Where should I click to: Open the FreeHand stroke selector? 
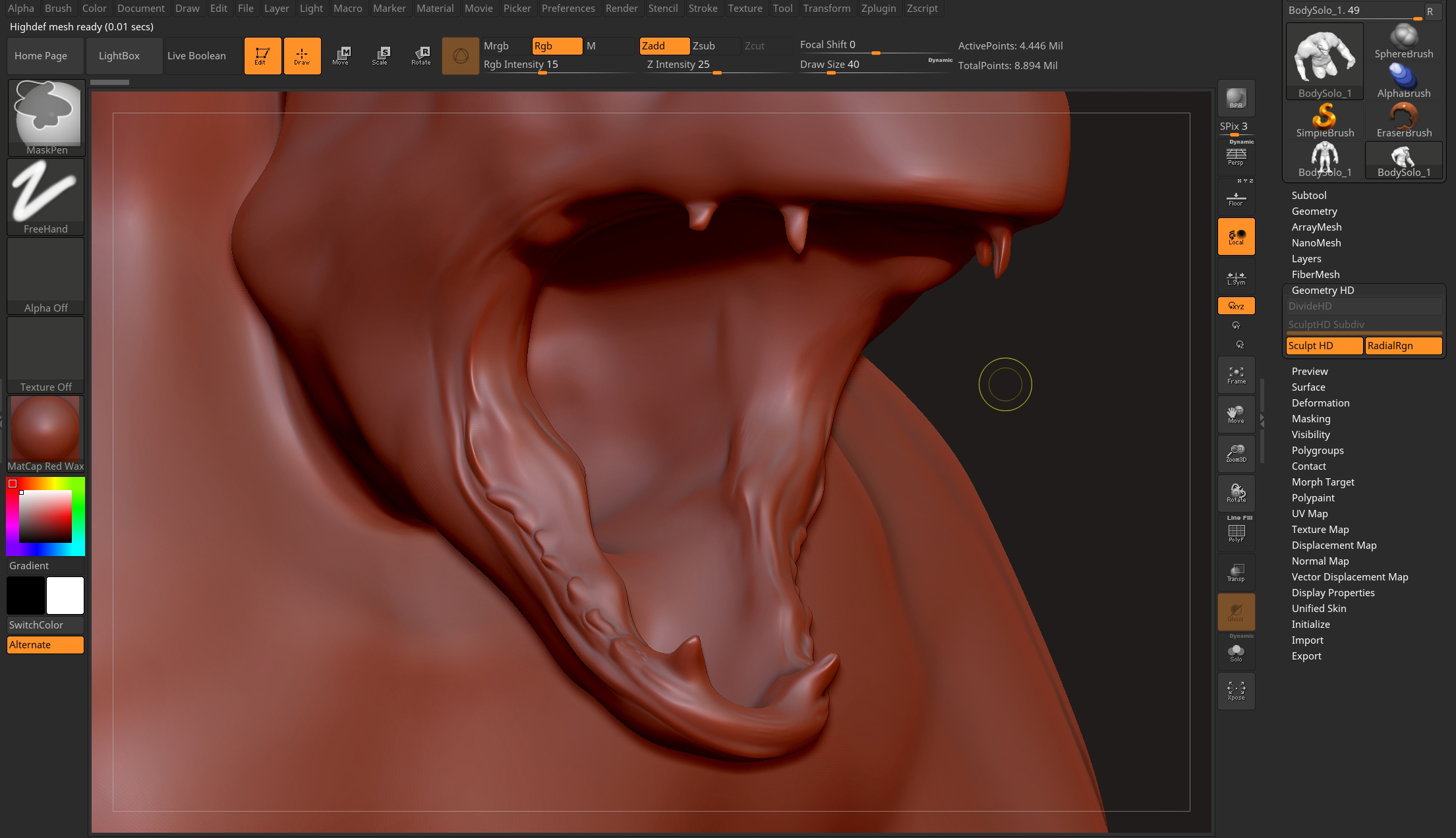coord(46,197)
